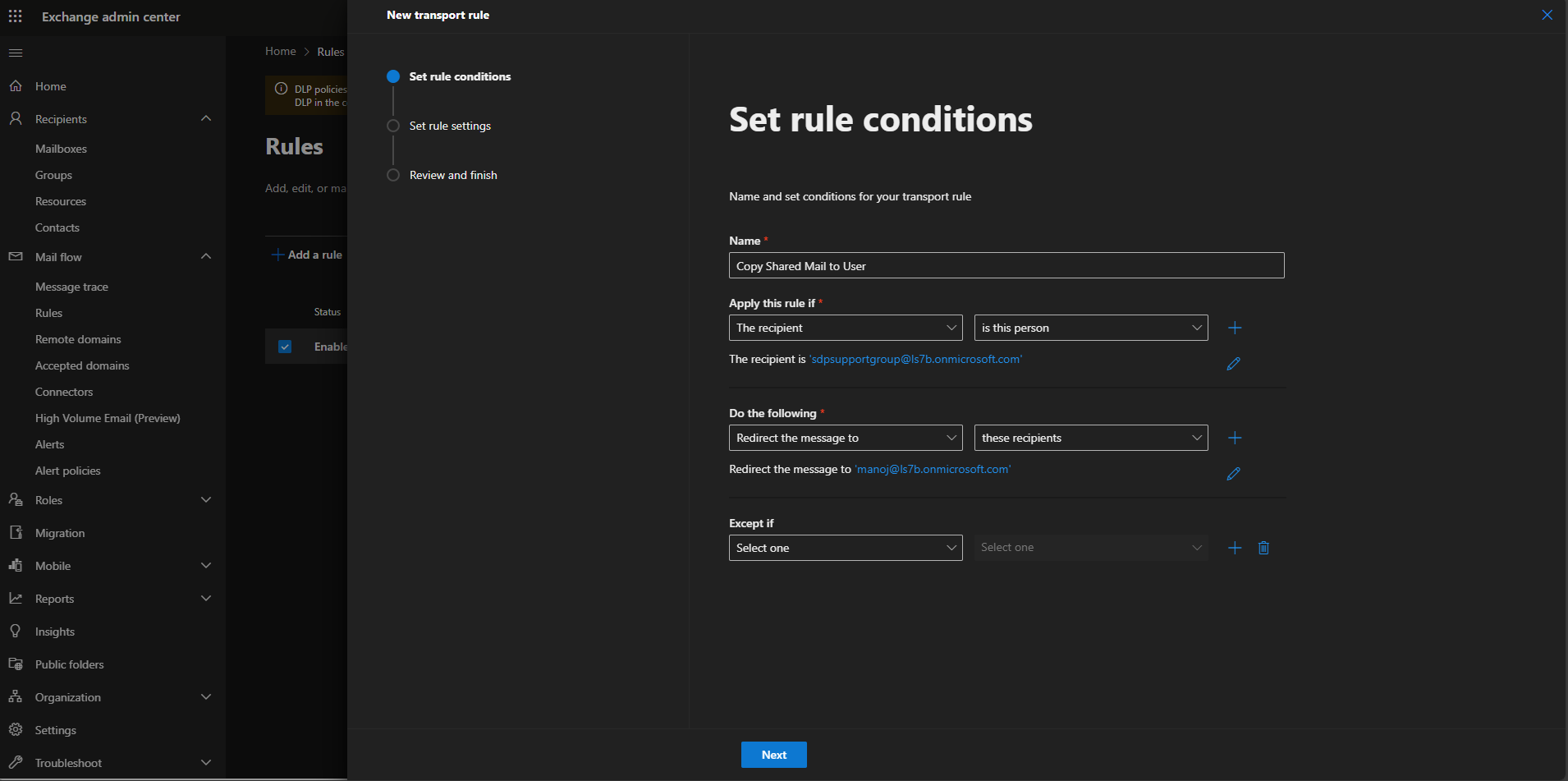The image size is (1568, 781).
Task: Open 'The recipient' condition dropdown
Action: (845, 328)
